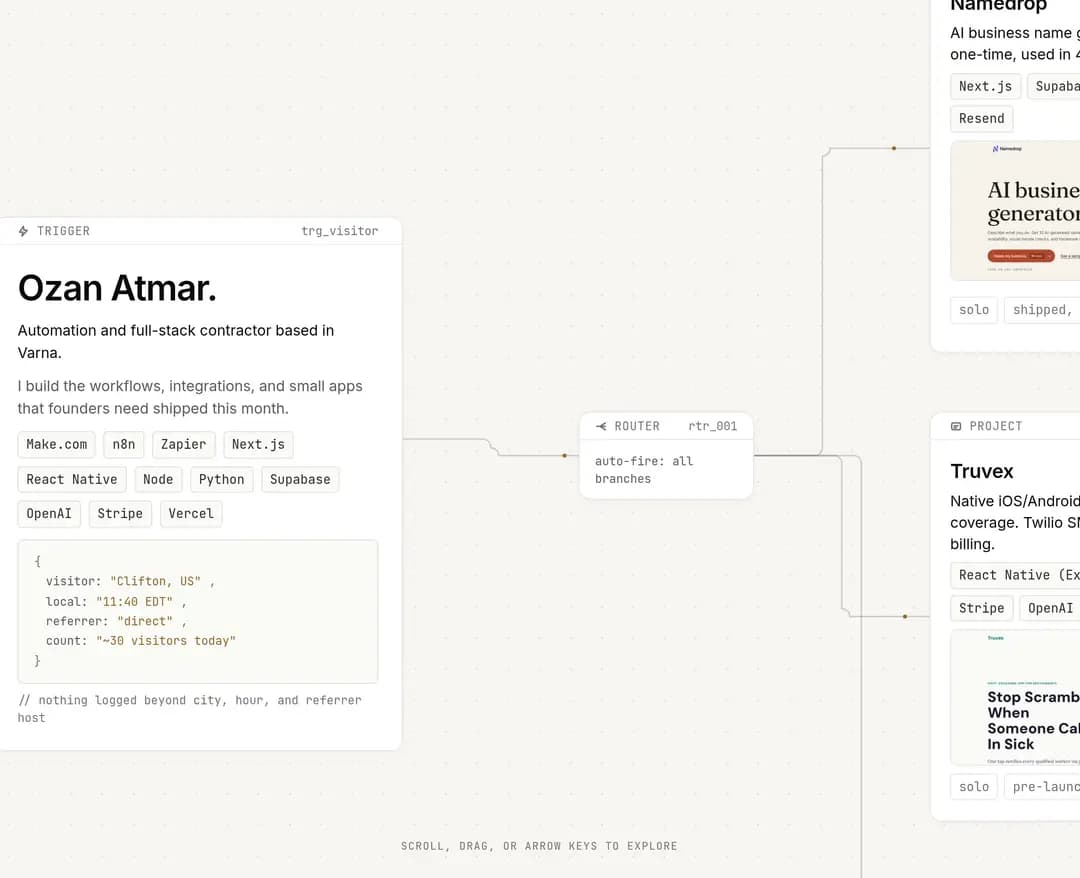This screenshot has width=1080, height=878.
Task: Click the red button in the Namedrop preview
Action: [x=1021, y=256]
